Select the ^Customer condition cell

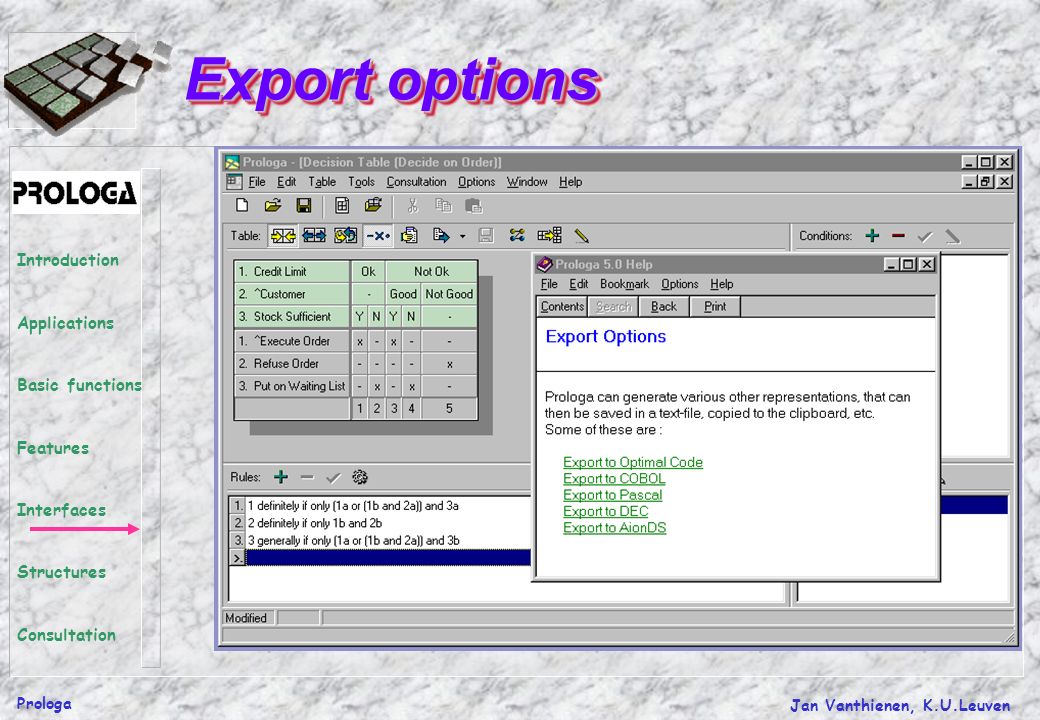292,294
